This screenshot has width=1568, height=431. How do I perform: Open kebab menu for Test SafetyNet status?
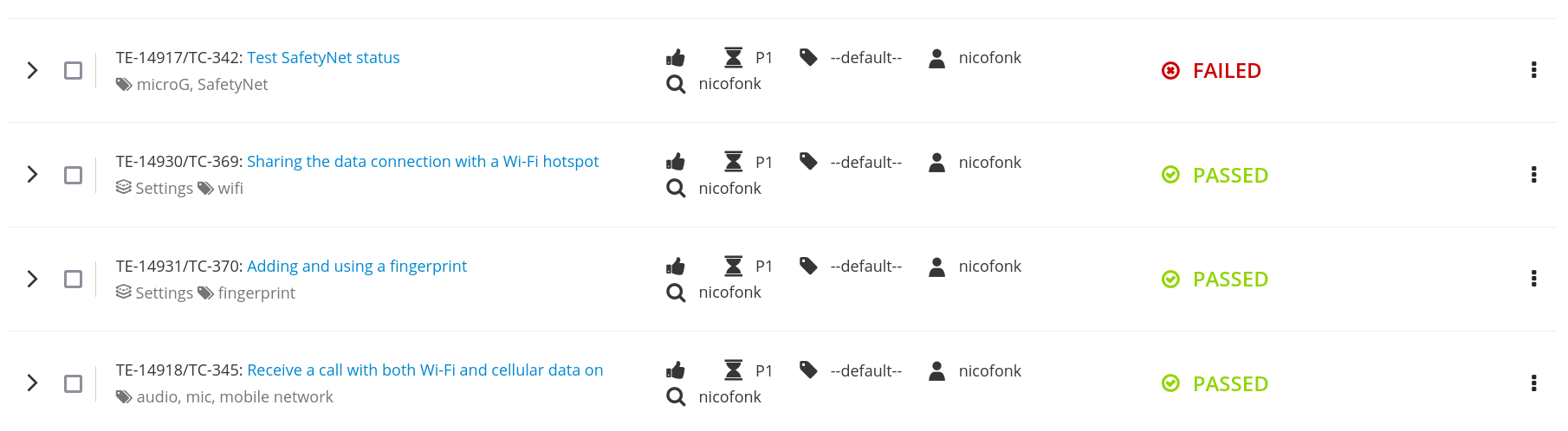tap(1533, 70)
